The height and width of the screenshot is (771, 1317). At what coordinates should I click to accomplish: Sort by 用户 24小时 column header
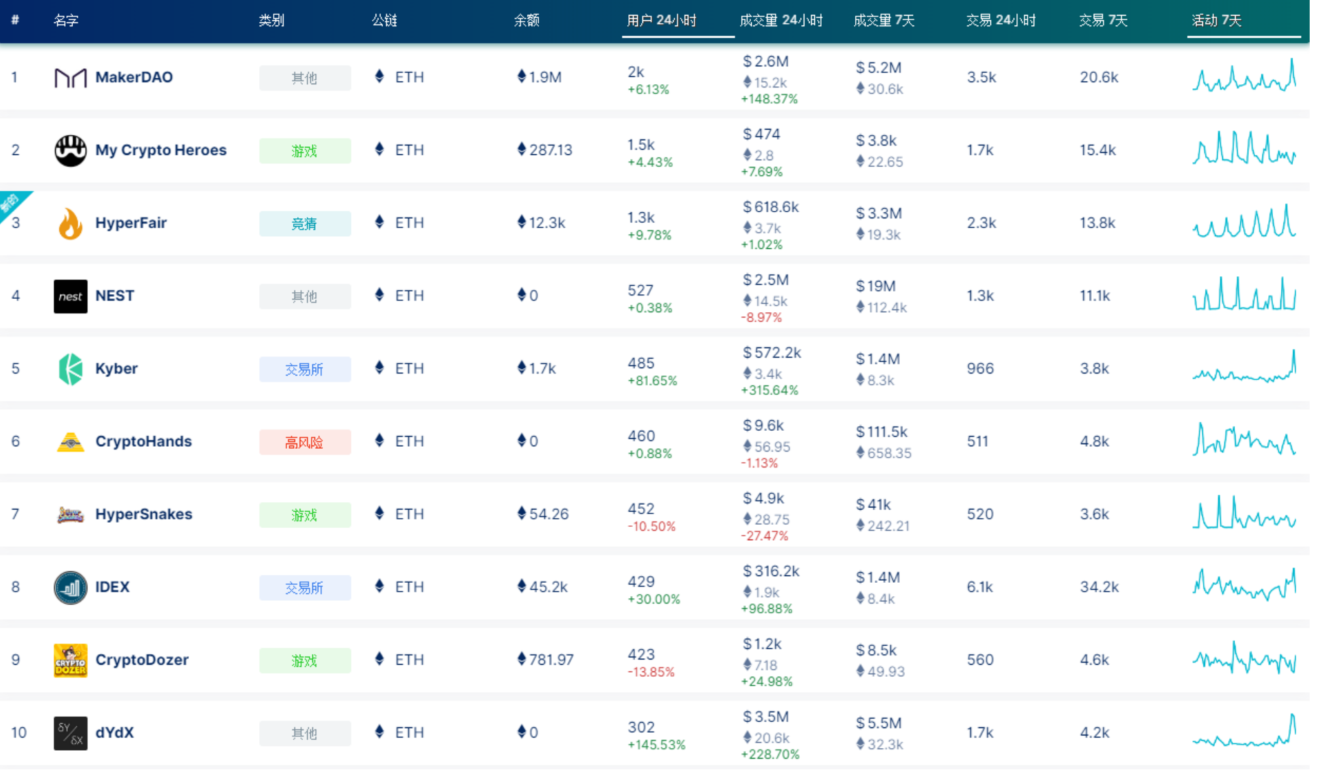coord(662,20)
